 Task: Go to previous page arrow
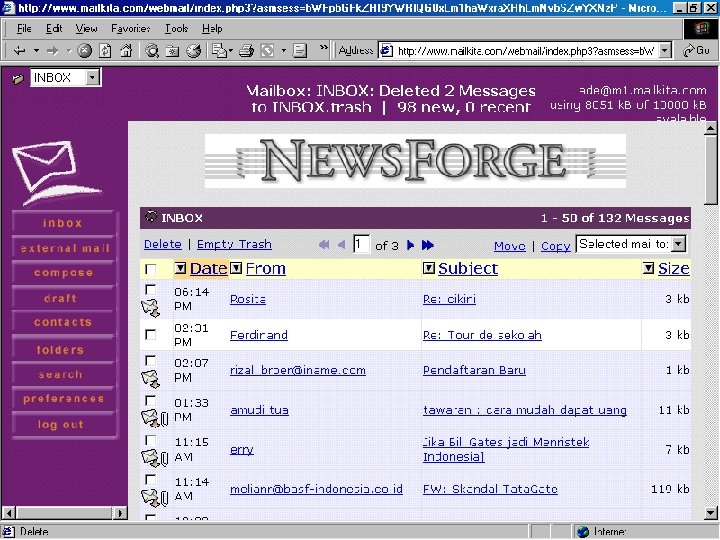click(x=342, y=245)
